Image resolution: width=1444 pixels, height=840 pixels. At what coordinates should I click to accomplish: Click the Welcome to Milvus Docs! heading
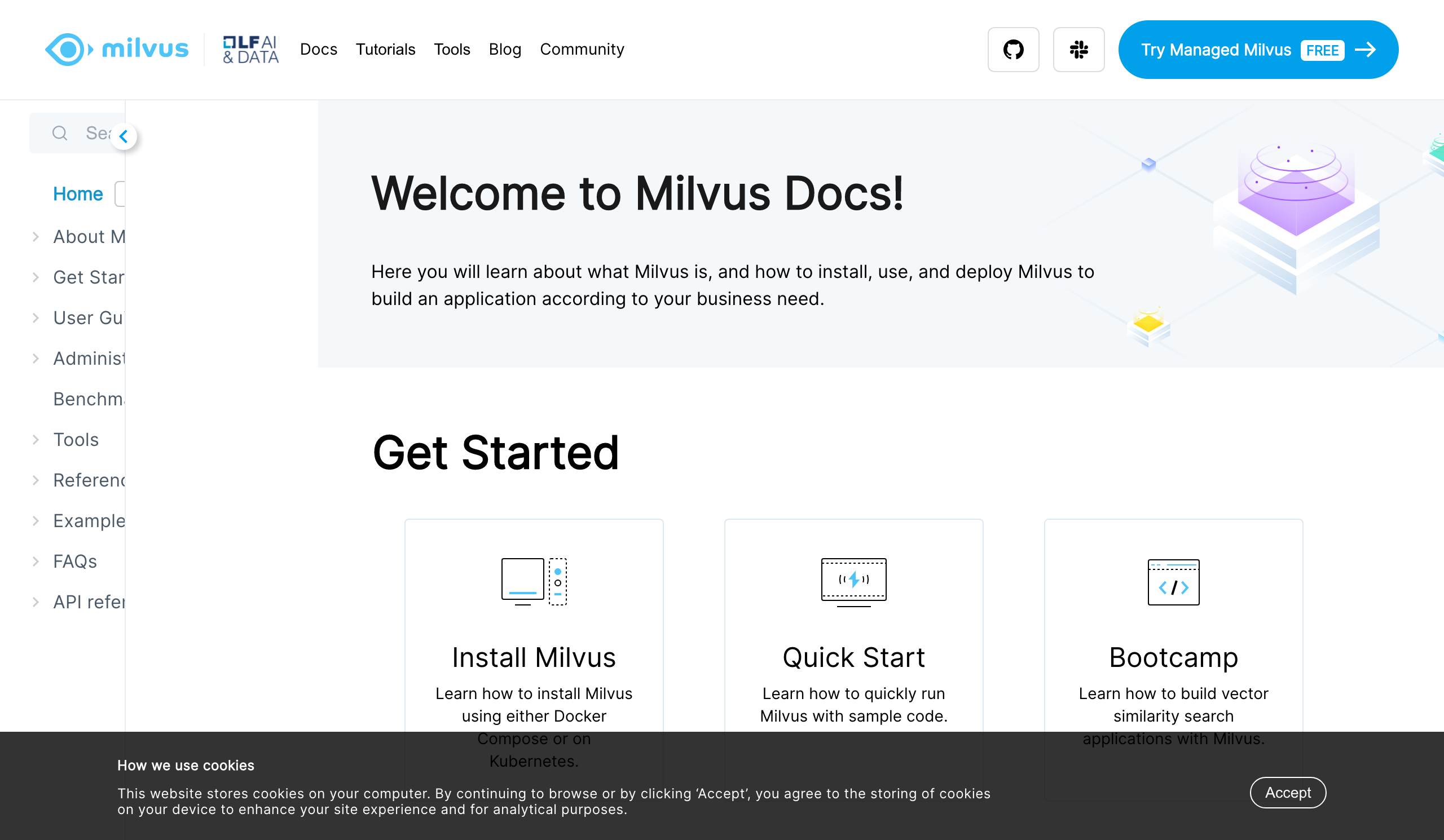point(637,194)
